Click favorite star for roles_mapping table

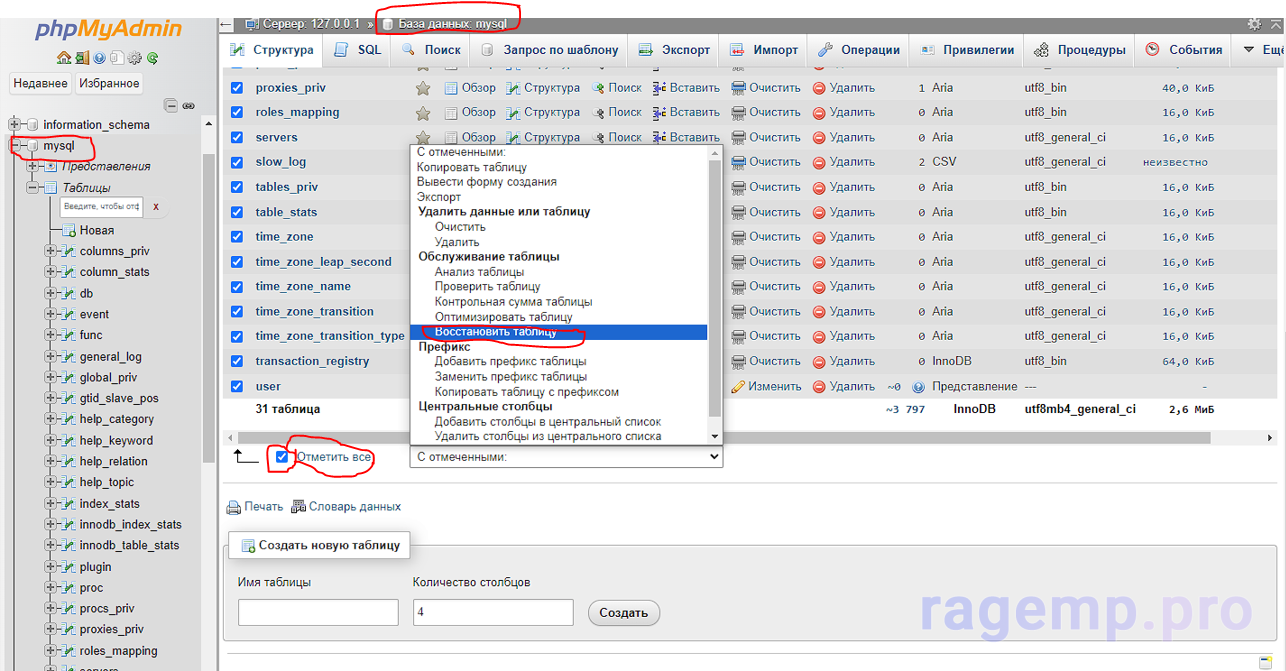(423, 113)
